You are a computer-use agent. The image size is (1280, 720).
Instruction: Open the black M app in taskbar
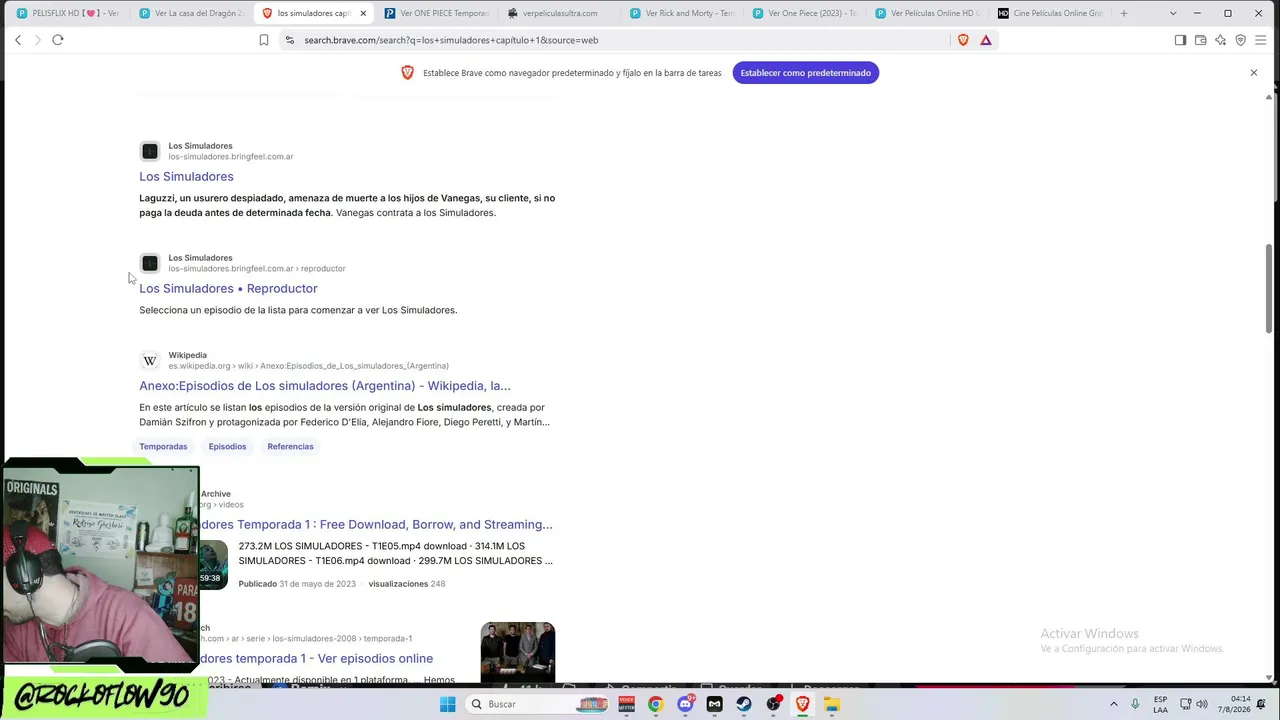pos(714,704)
